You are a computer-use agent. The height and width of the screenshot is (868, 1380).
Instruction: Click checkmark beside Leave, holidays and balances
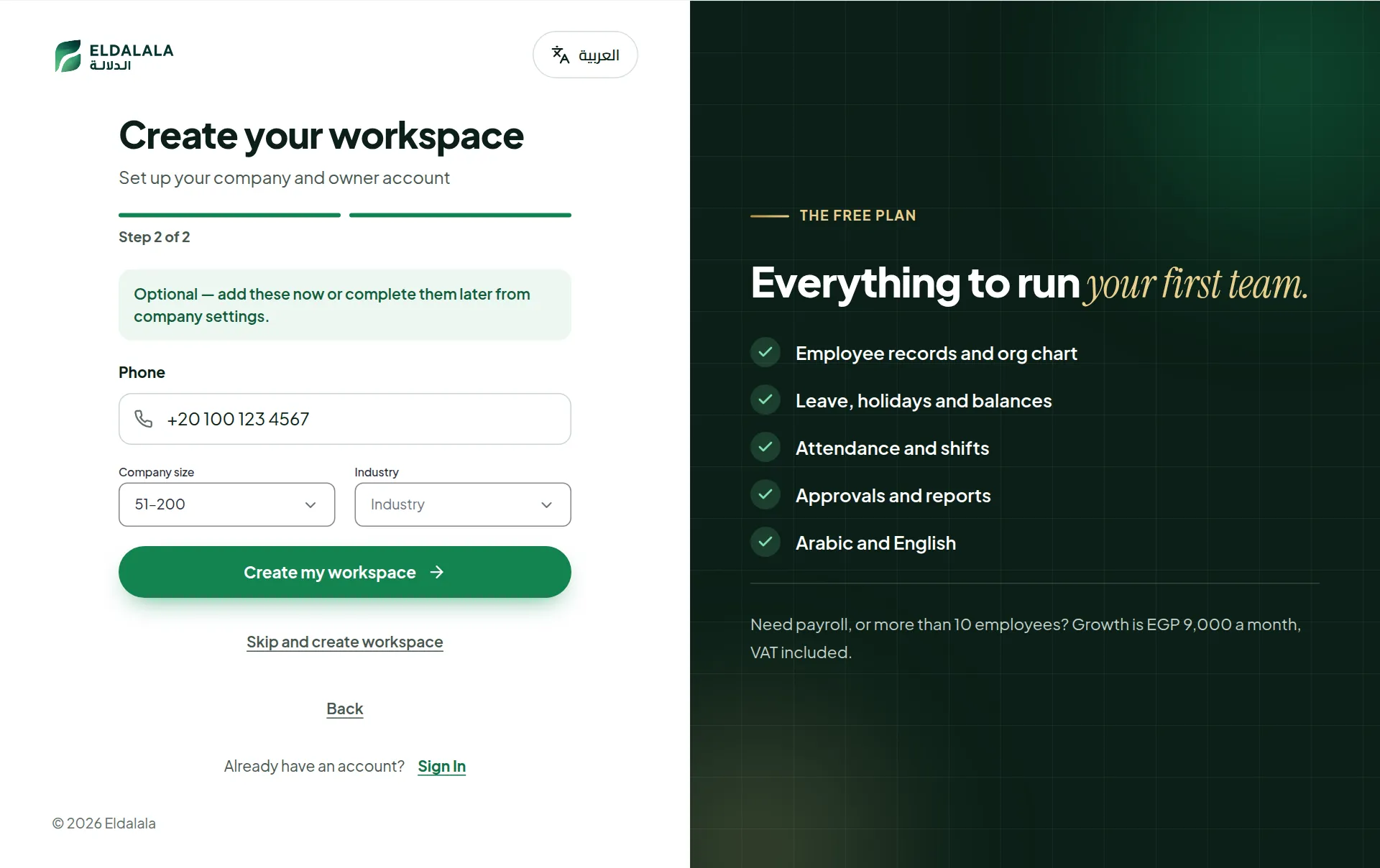click(765, 400)
